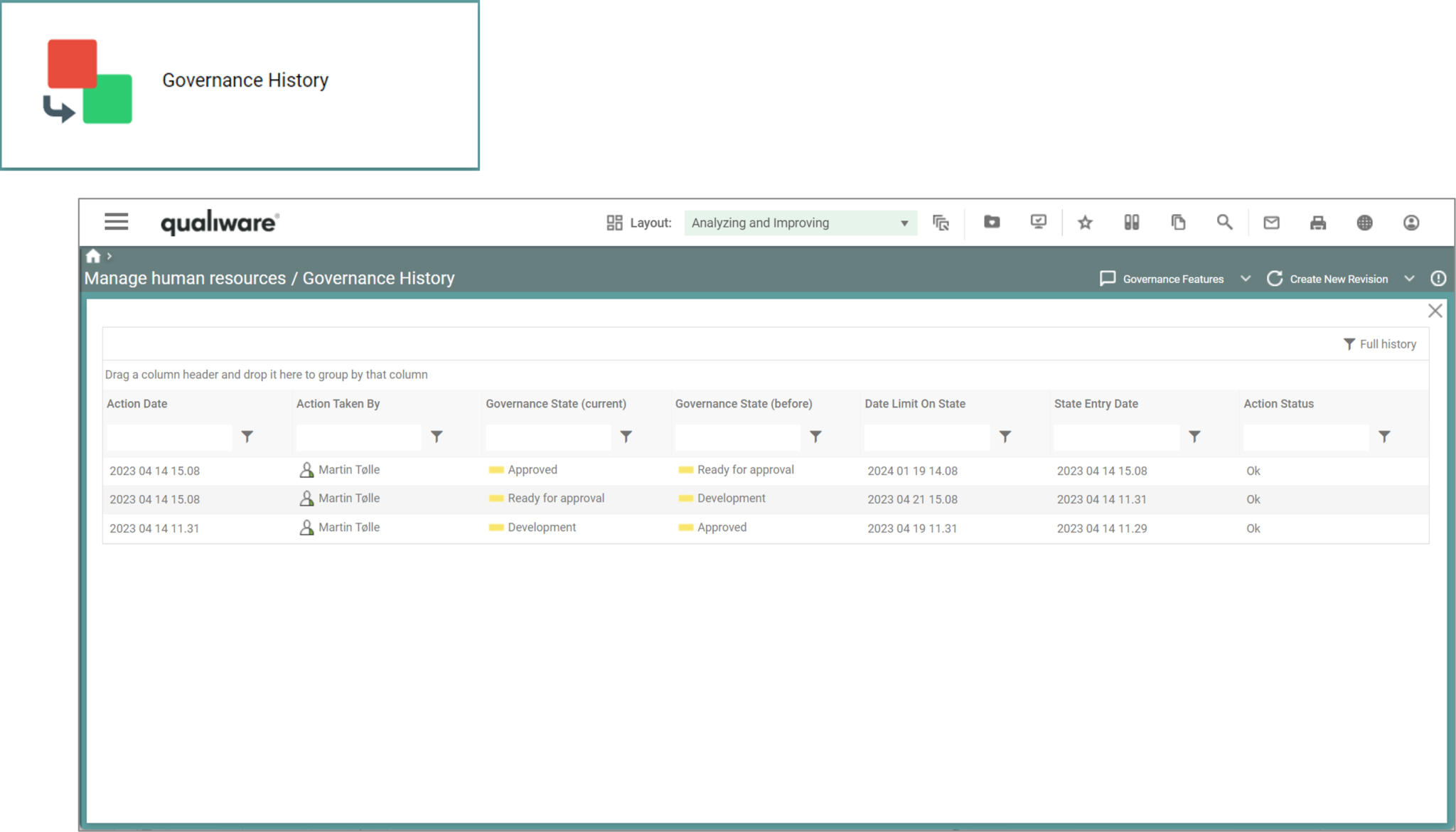Click the user account icon
Image resolution: width=1456 pixels, height=832 pixels.
[1412, 223]
